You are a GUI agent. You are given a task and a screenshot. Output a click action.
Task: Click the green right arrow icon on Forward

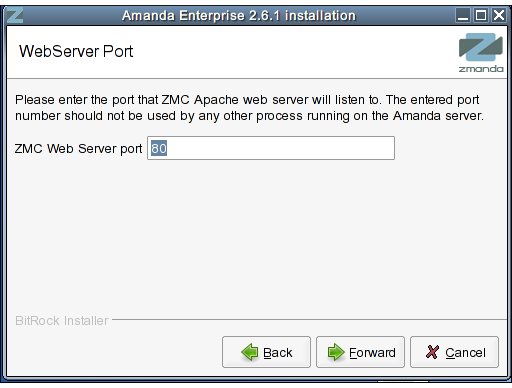[x=336, y=352]
